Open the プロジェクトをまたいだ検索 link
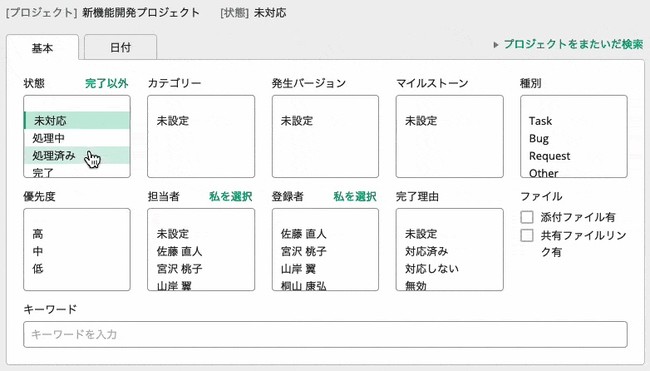 click(x=573, y=44)
